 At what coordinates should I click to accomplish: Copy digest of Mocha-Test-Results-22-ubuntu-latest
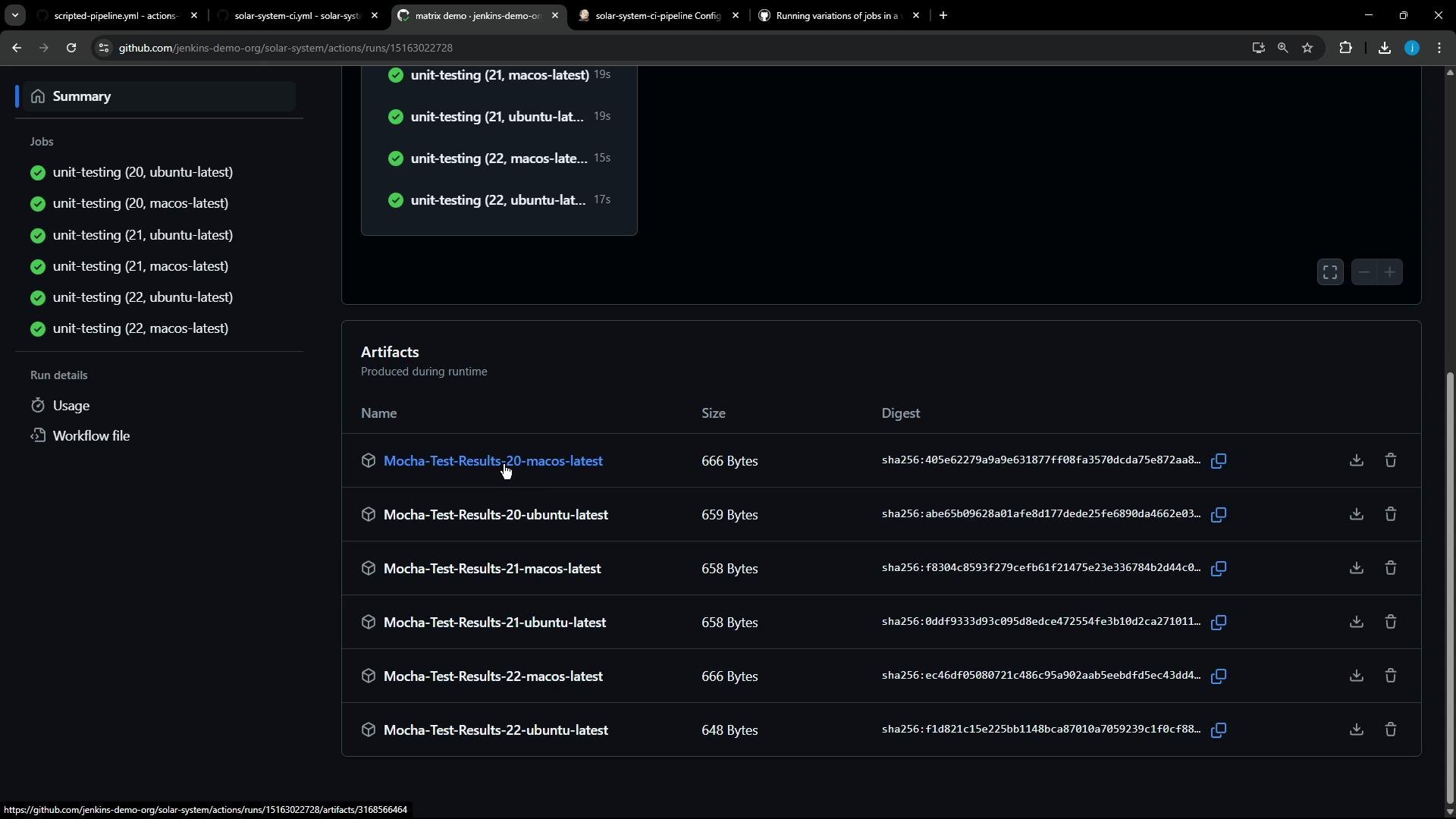(x=1219, y=730)
